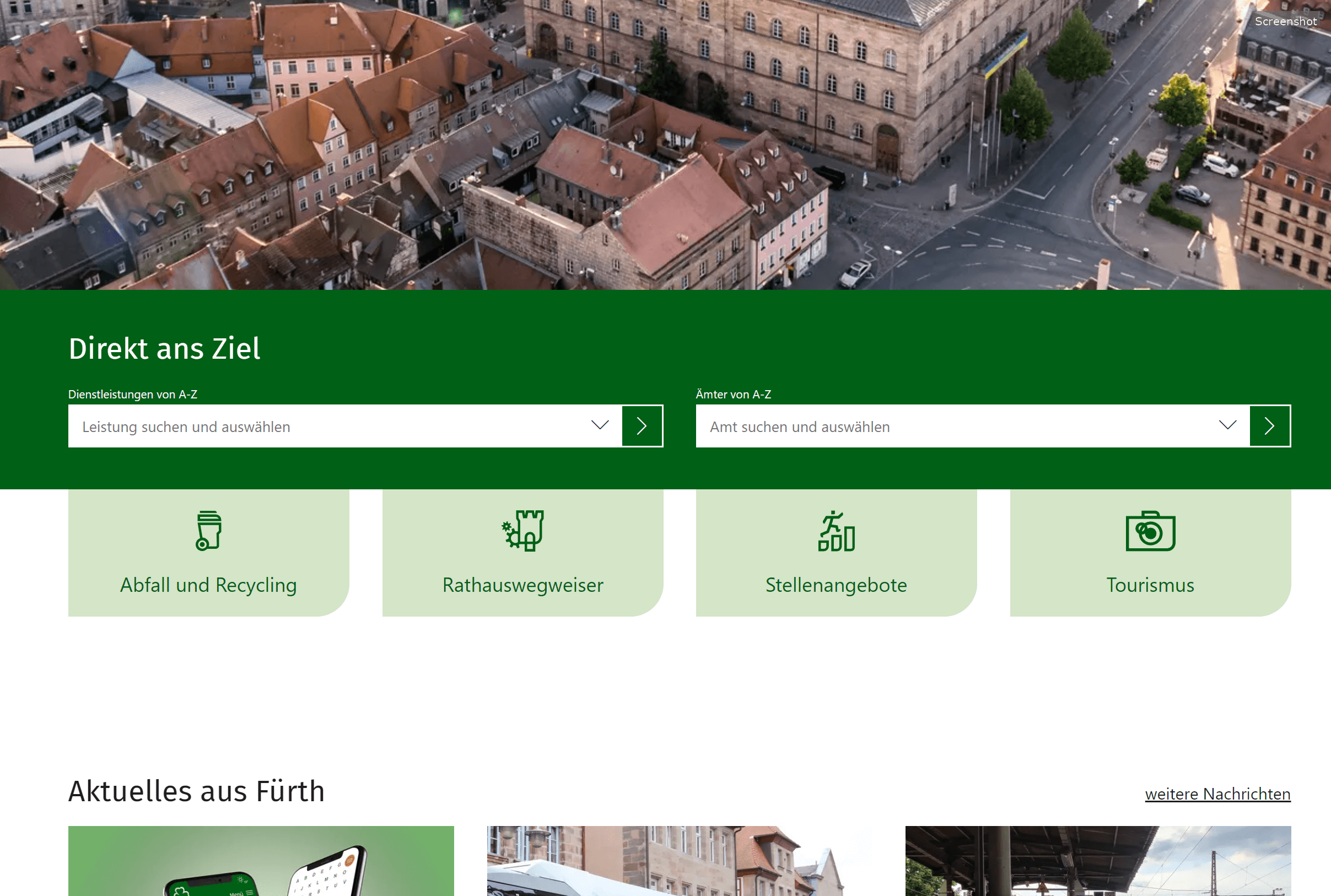1331x896 pixels.
Task: Click the career stairs icon above Stellenangebote
Action: 836,530
